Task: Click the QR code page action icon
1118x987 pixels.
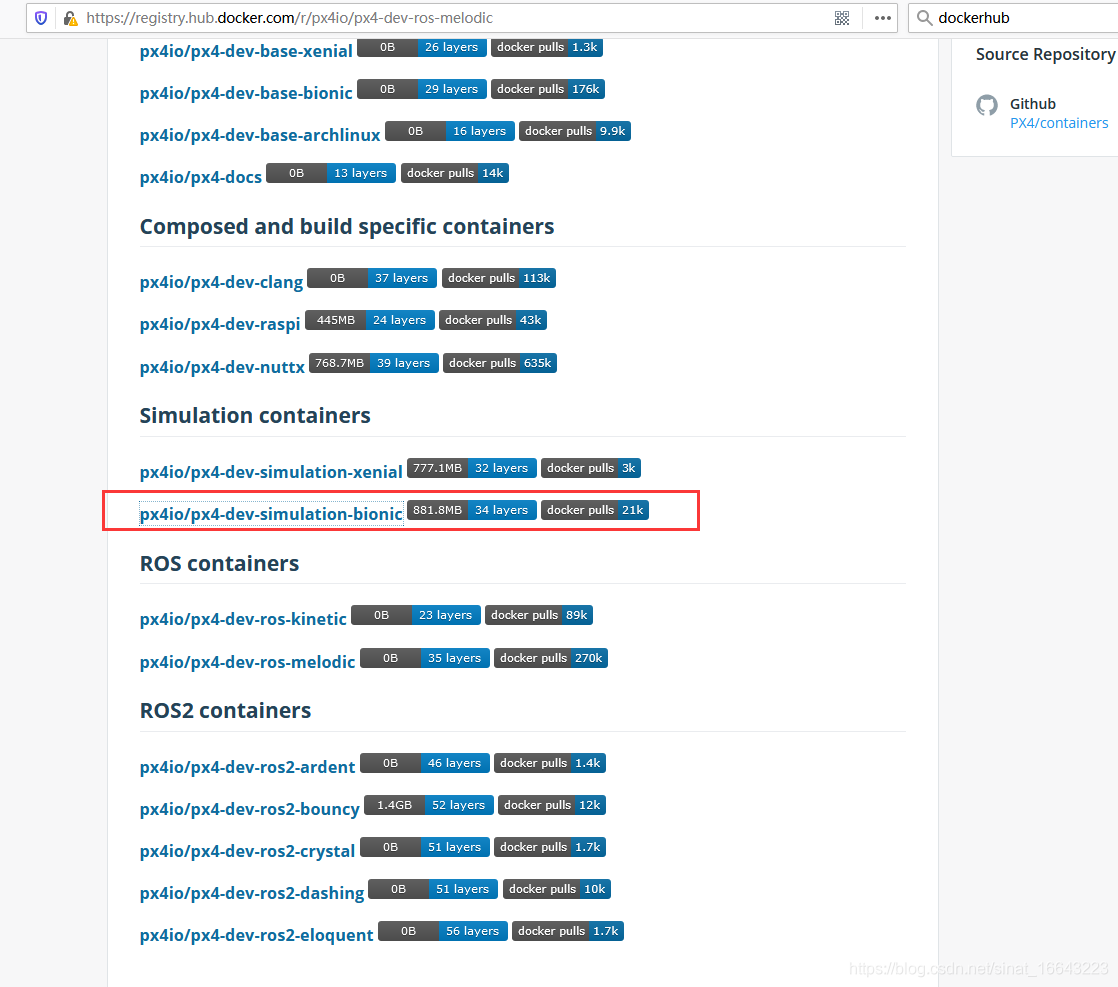Action: [x=841, y=17]
